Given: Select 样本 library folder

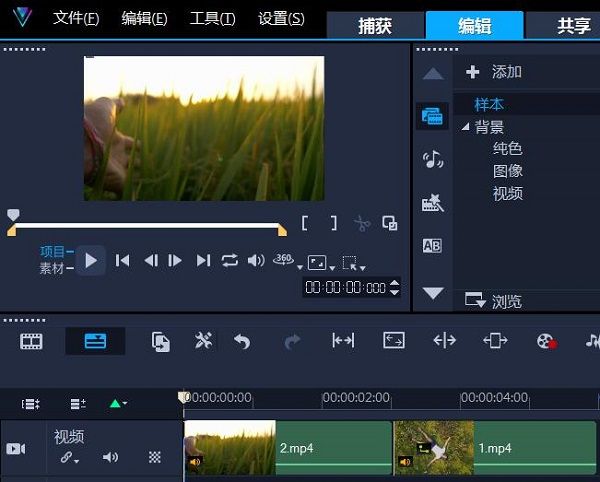Looking at the screenshot, I should 489,104.
